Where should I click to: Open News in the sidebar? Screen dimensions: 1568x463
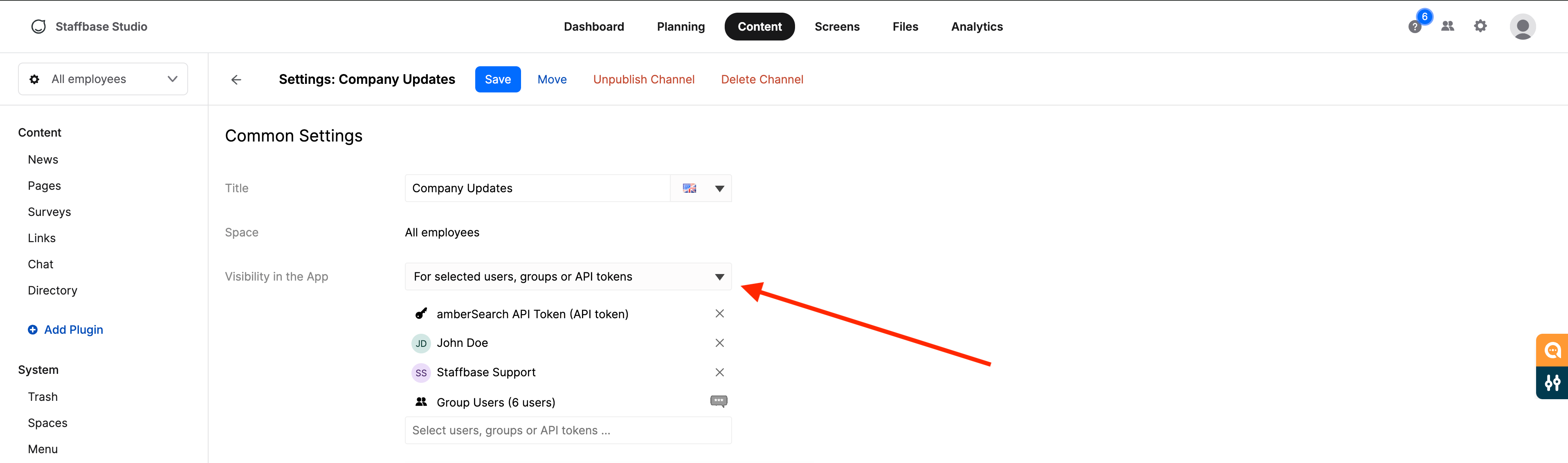tap(43, 160)
